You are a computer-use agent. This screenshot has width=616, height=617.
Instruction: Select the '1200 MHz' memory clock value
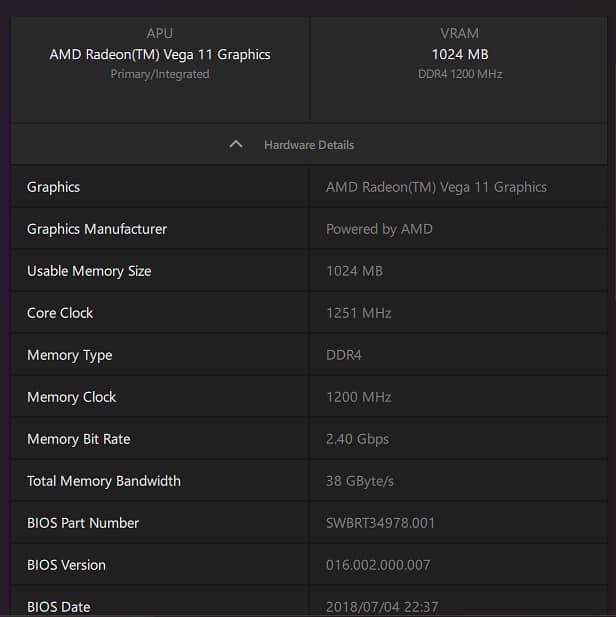click(359, 397)
